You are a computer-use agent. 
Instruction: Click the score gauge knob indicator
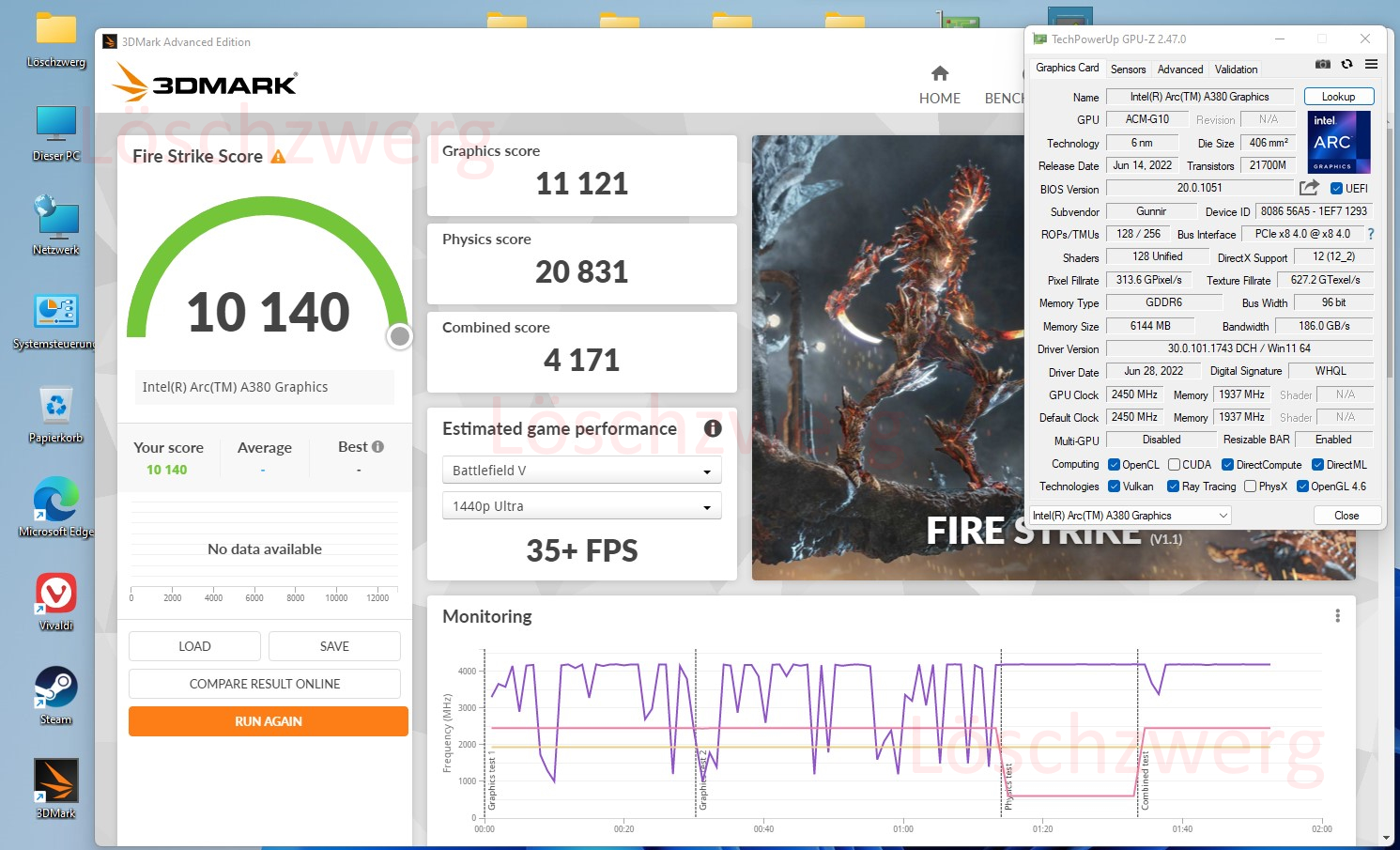(x=400, y=336)
